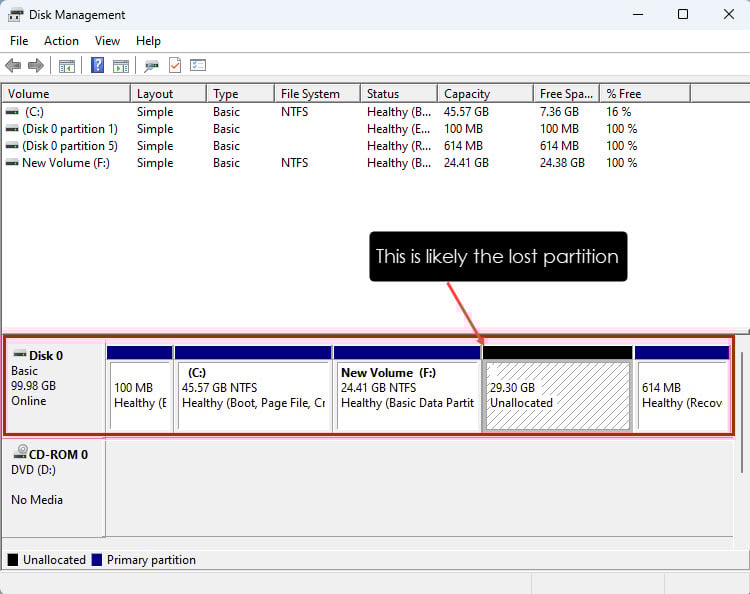Screen dimensions: 750x594
Task: Open the Action menu
Action: point(61,41)
